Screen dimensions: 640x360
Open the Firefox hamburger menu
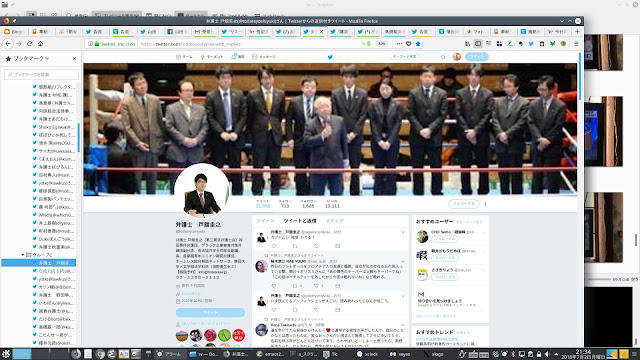(x=576, y=44)
